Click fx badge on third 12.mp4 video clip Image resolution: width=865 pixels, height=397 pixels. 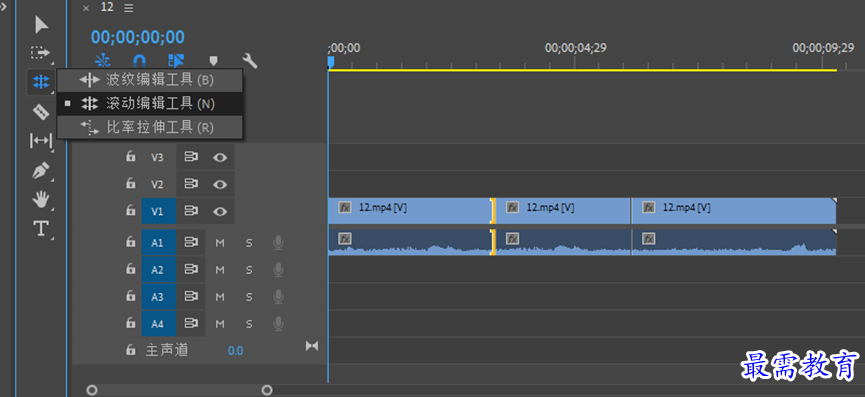(649, 208)
